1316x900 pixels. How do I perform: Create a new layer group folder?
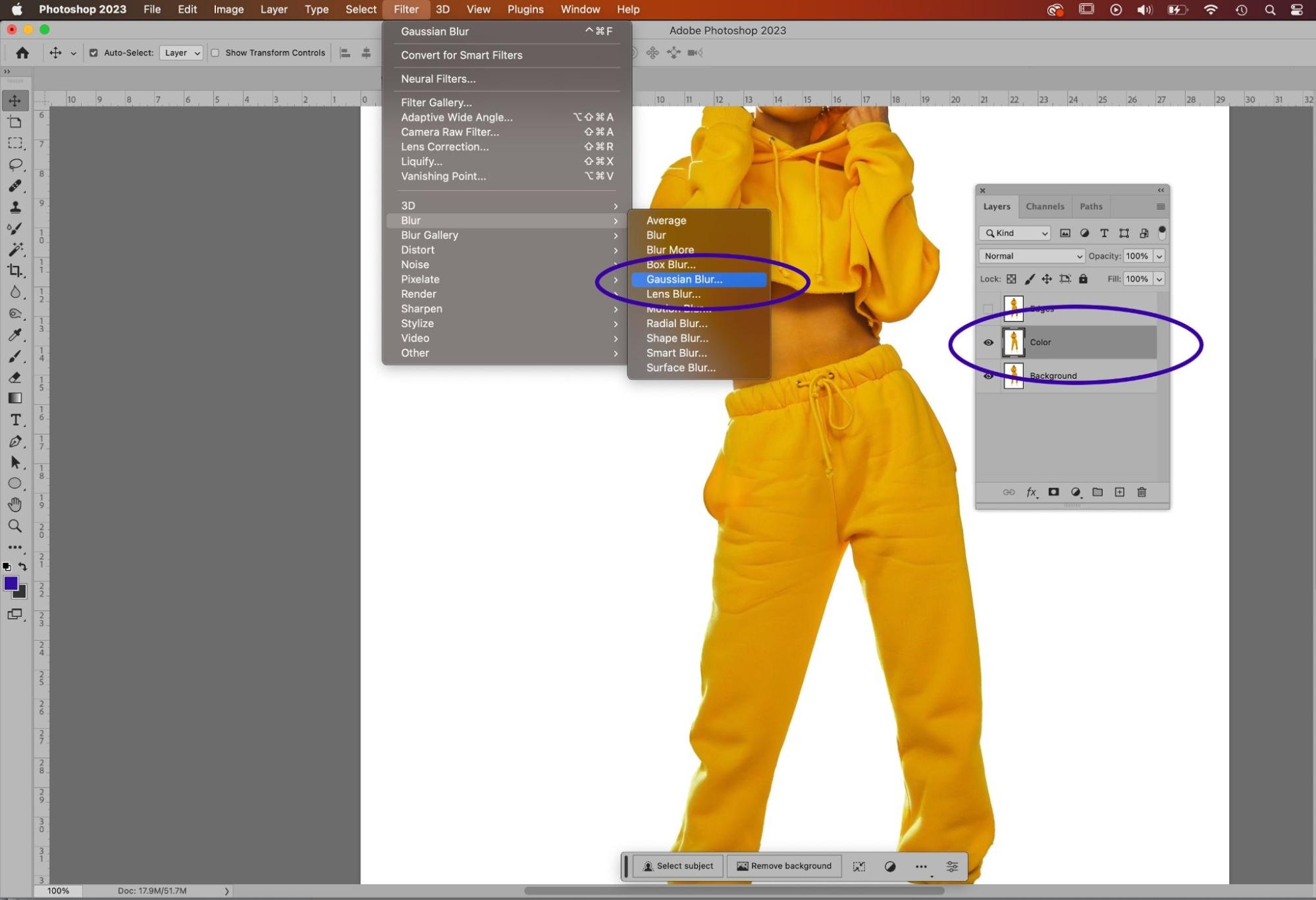pyautogui.click(x=1097, y=492)
